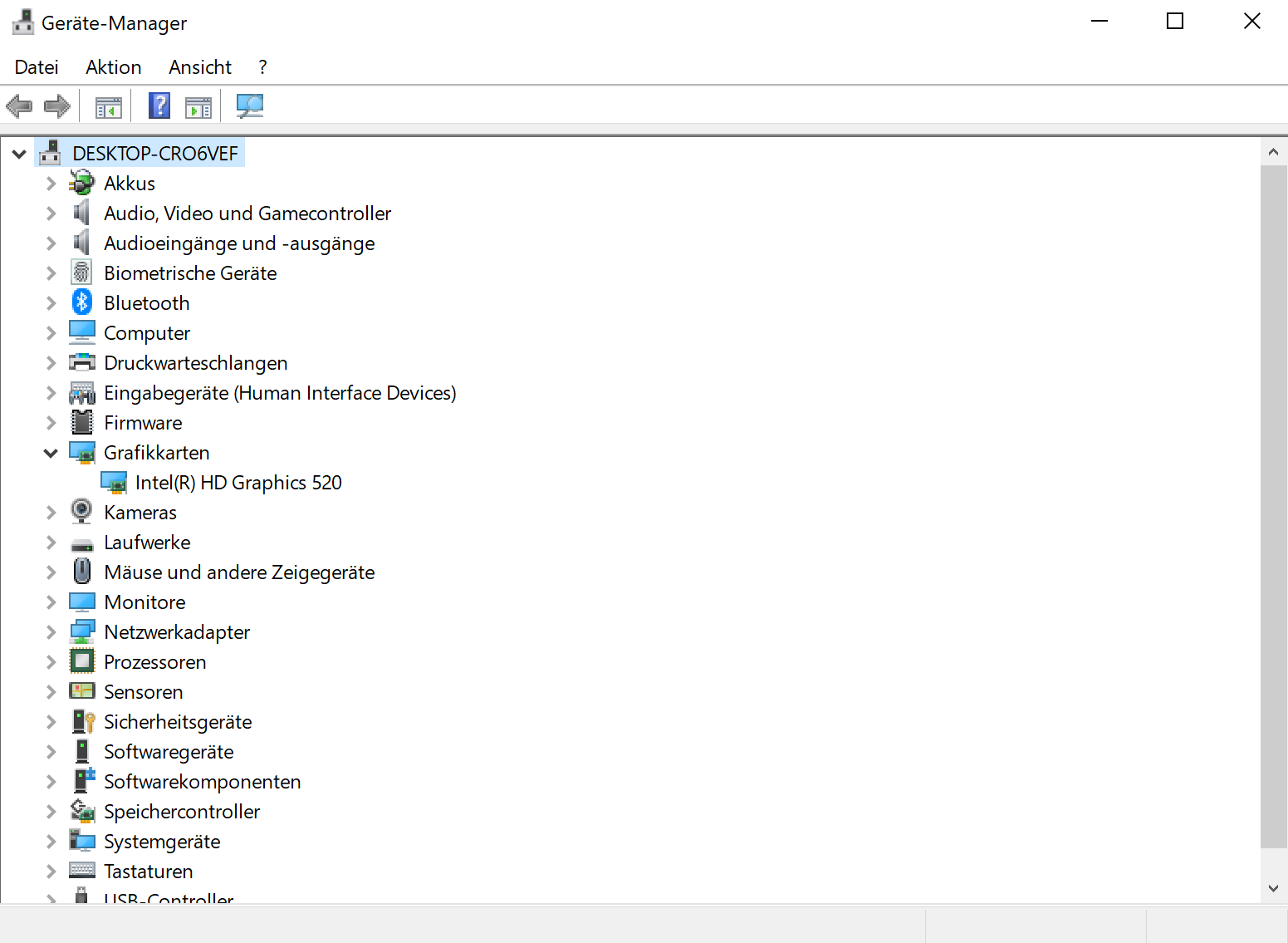1288x943 pixels.
Task: Maximize the Geräte-Manager window
Action: (x=1175, y=21)
